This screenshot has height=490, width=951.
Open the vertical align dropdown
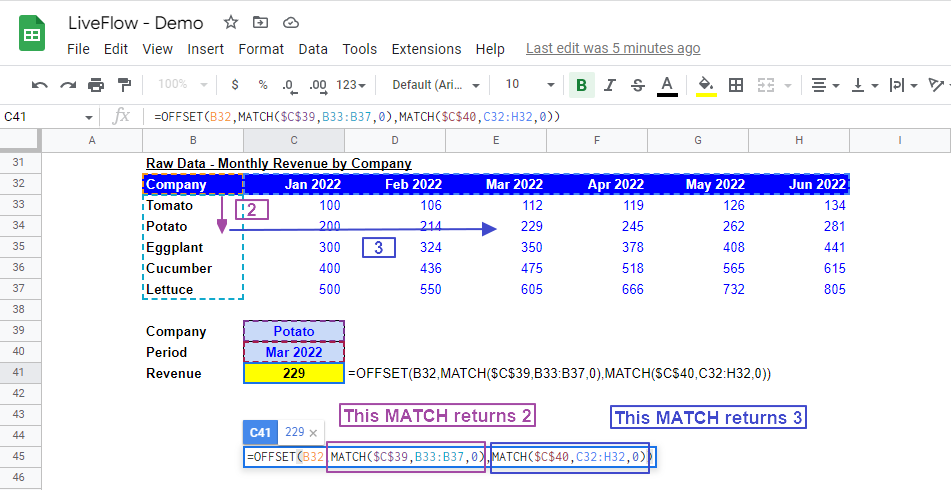click(864, 86)
